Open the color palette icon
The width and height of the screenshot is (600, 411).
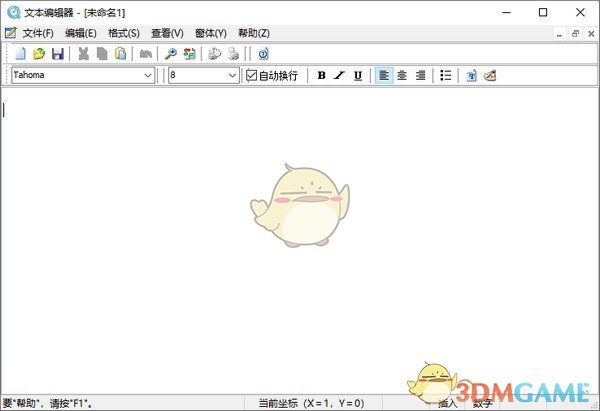click(490, 75)
